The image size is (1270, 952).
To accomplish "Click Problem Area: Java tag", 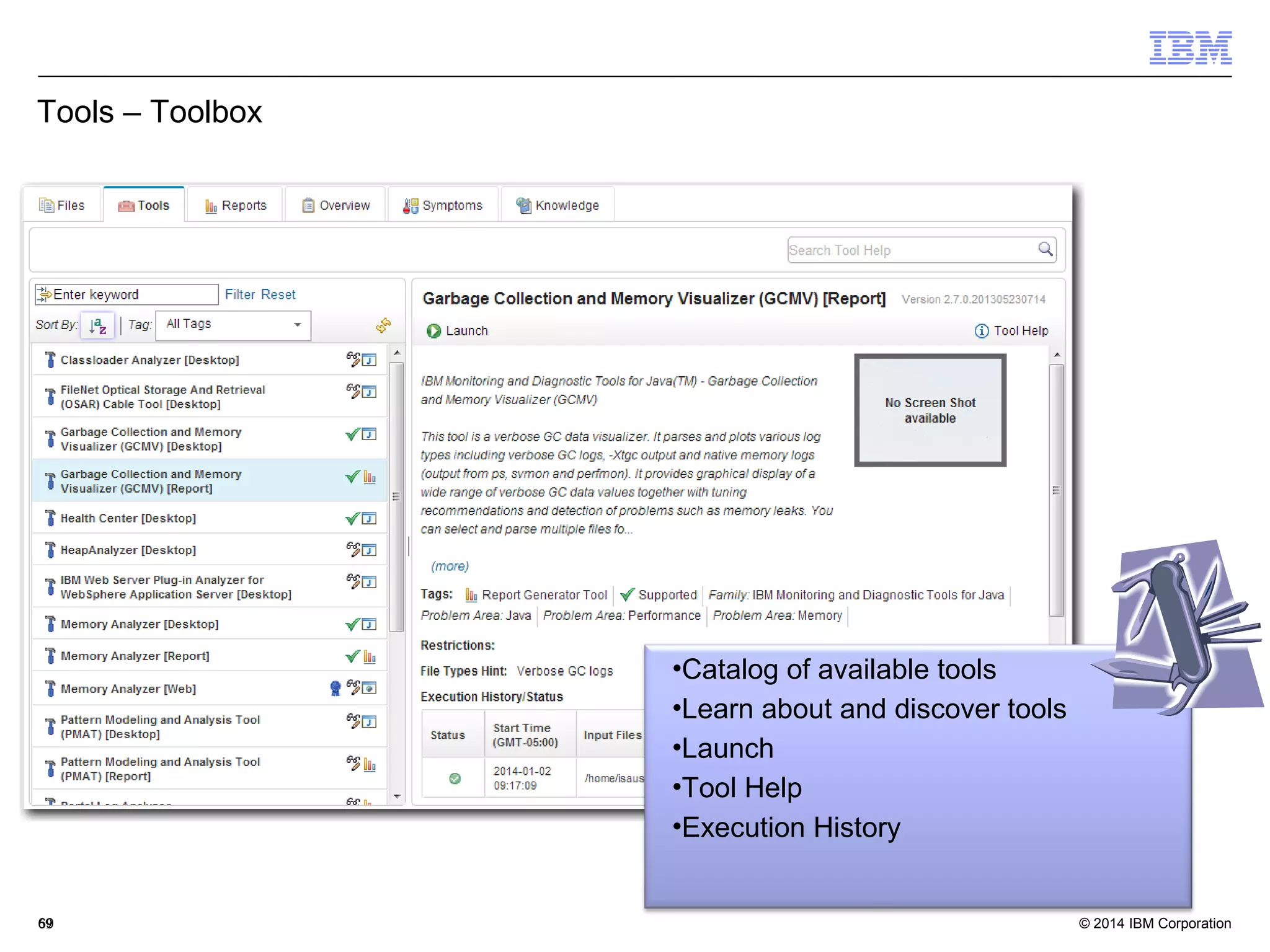I will point(476,615).
